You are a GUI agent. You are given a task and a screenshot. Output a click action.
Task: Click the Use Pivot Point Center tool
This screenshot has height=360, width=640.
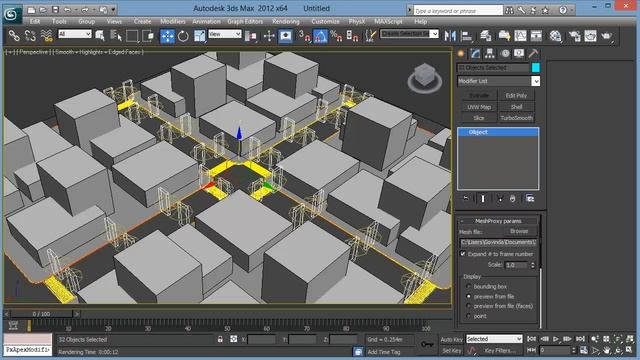pos(251,36)
